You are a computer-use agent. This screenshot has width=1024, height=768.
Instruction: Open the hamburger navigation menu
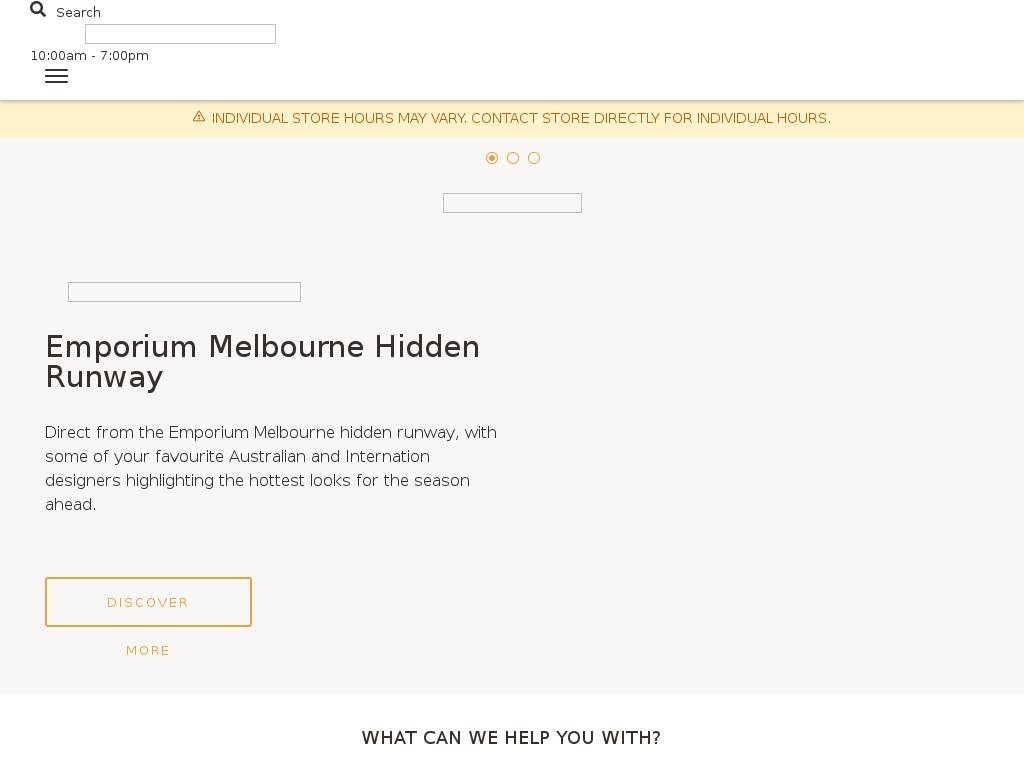pyautogui.click(x=56, y=76)
